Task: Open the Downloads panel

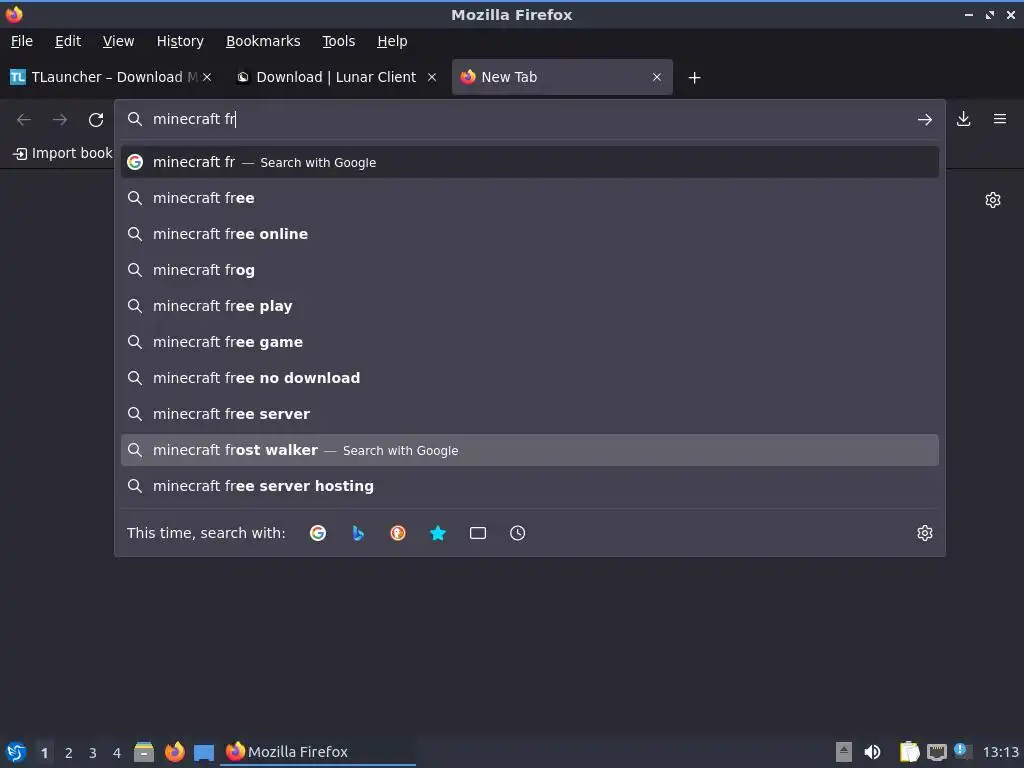Action: click(963, 119)
